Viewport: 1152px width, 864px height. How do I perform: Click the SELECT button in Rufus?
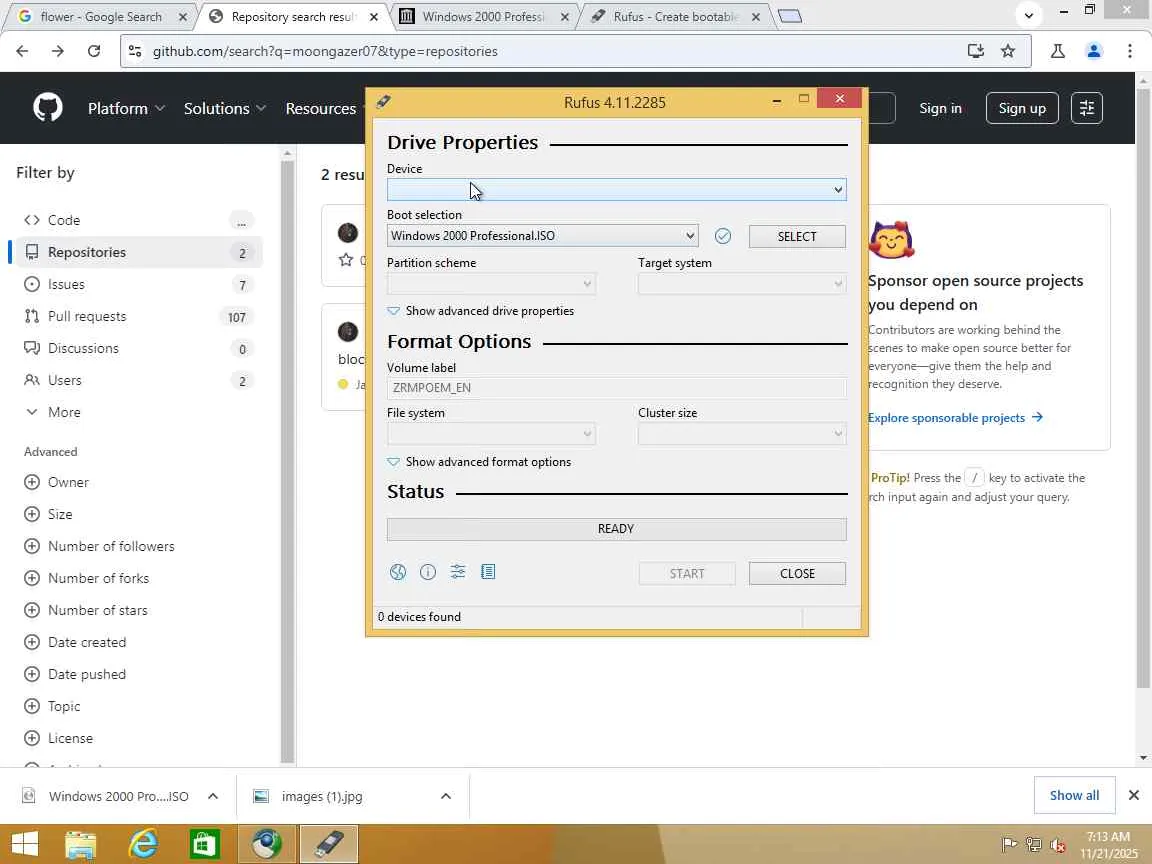(x=797, y=237)
